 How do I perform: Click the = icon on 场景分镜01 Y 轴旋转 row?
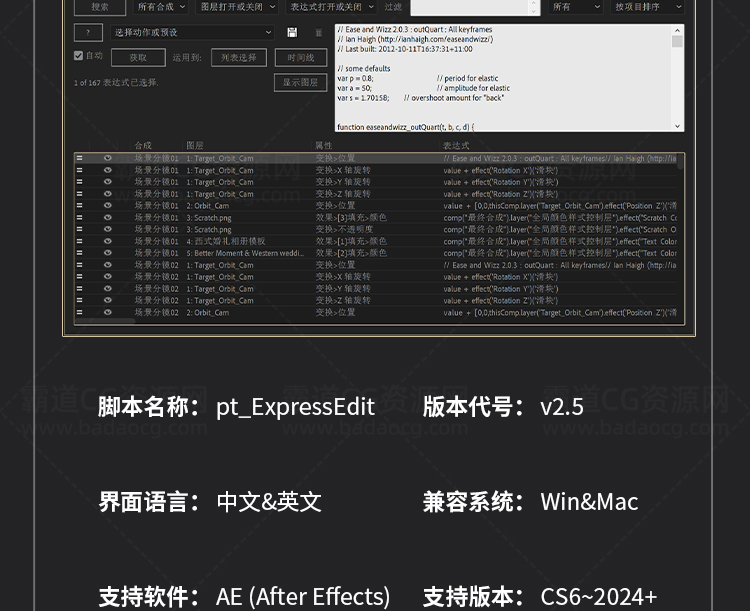(79, 182)
